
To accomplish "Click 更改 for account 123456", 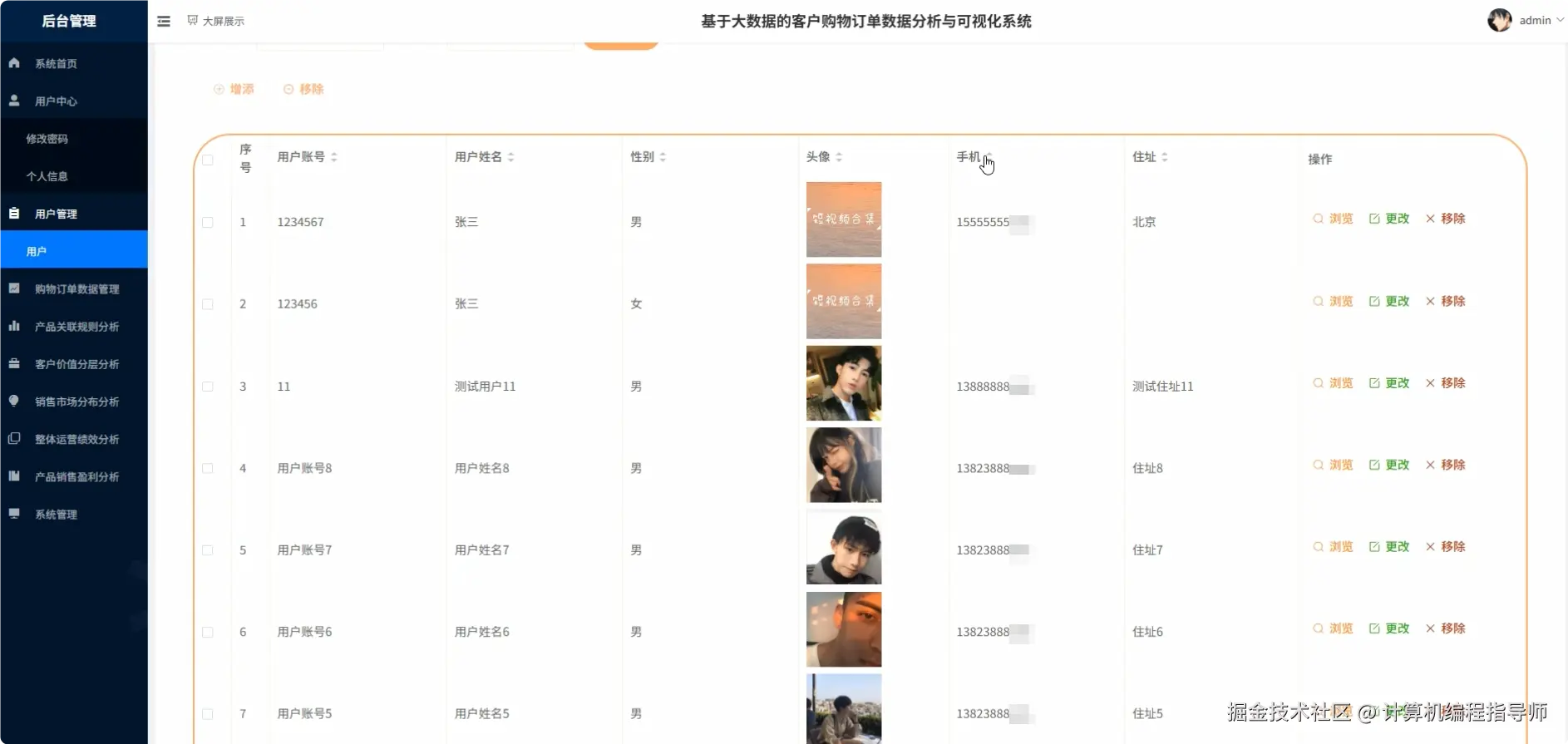I will coord(1389,301).
